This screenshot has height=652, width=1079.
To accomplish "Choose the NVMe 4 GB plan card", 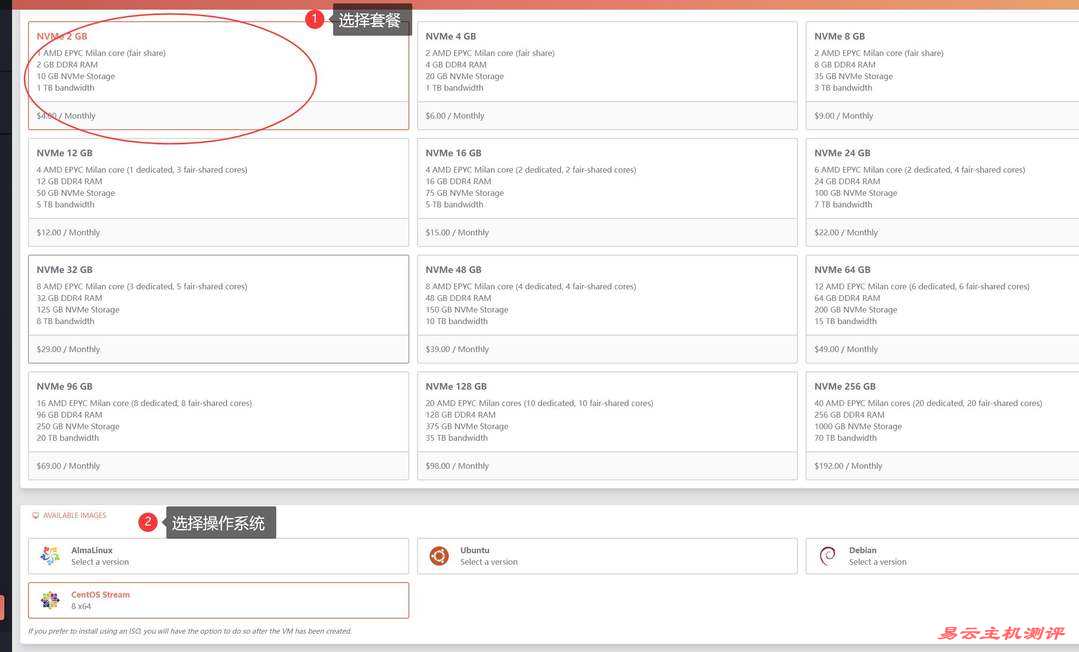I will (x=607, y=75).
